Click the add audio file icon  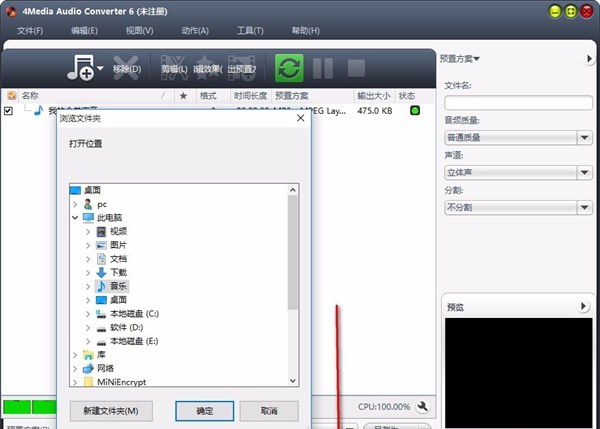coord(80,68)
